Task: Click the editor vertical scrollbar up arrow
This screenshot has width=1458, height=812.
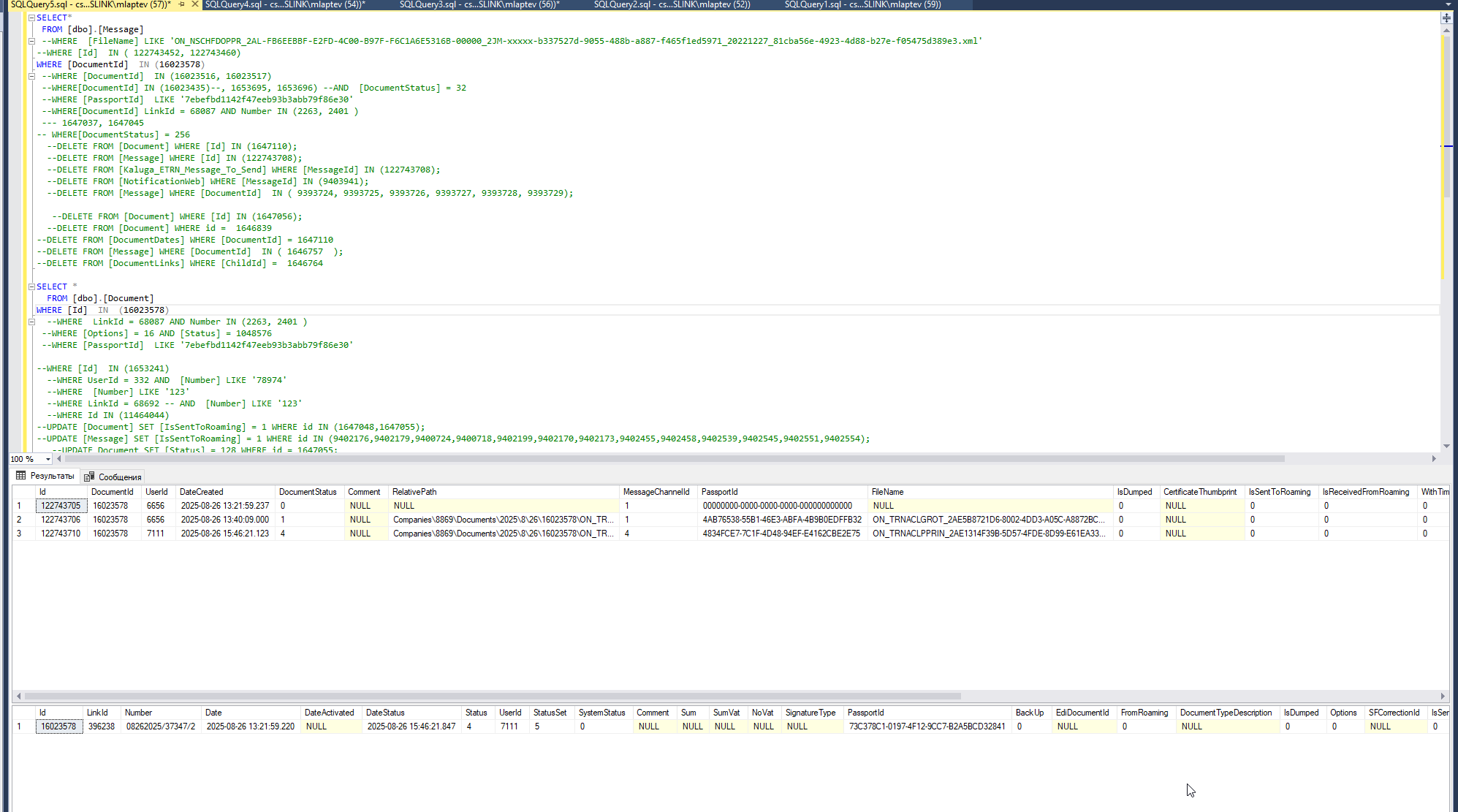Action: click(x=1446, y=29)
